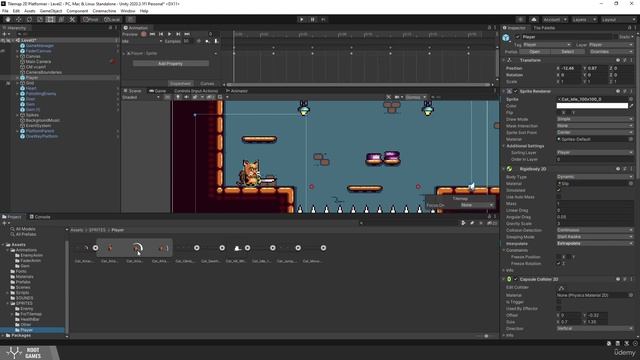Select the Scale tool in the toolbar
This screenshot has width=640, height=360.
40,19
